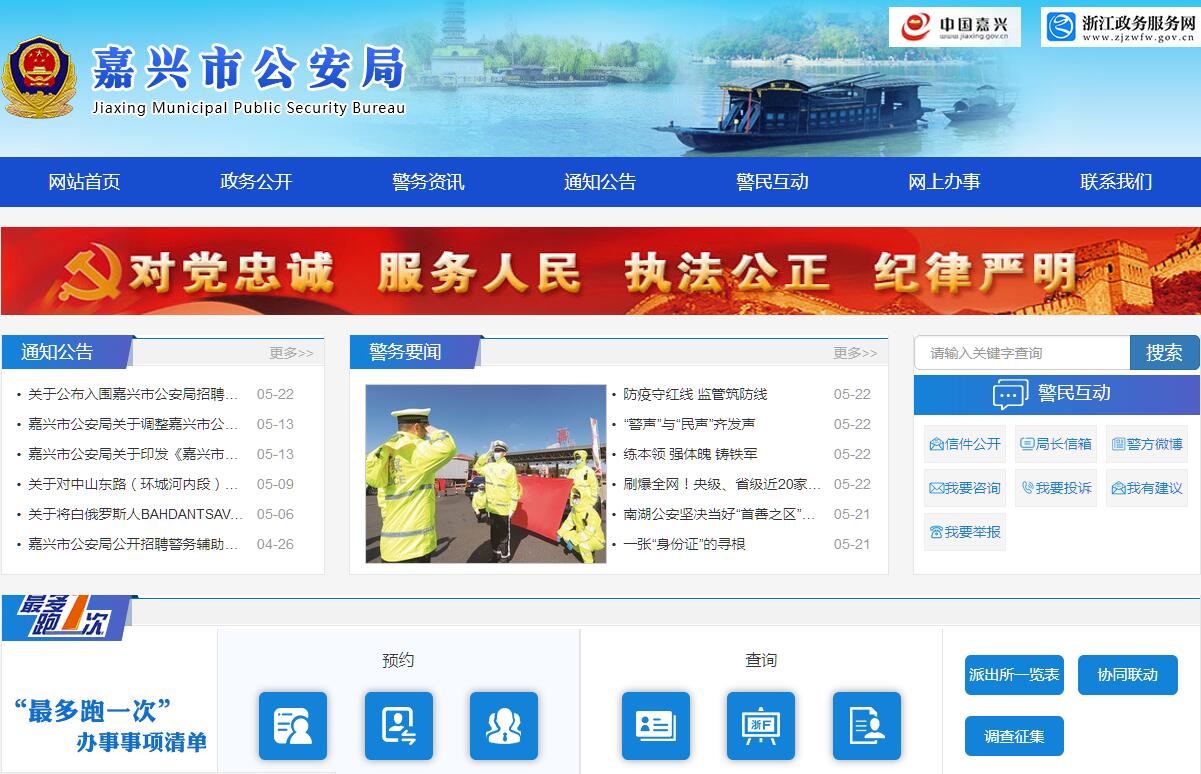Open the 浙F license plate query icon
This screenshot has width=1201, height=774.
click(x=760, y=725)
